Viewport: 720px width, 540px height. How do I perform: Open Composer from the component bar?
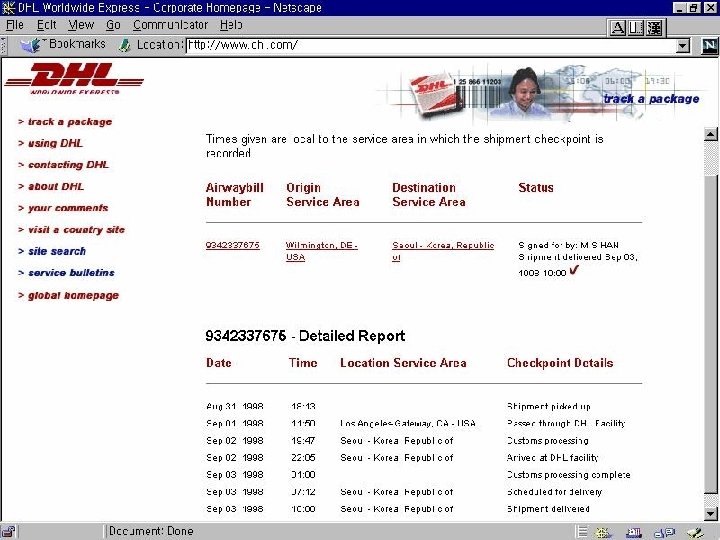coord(697,532)
